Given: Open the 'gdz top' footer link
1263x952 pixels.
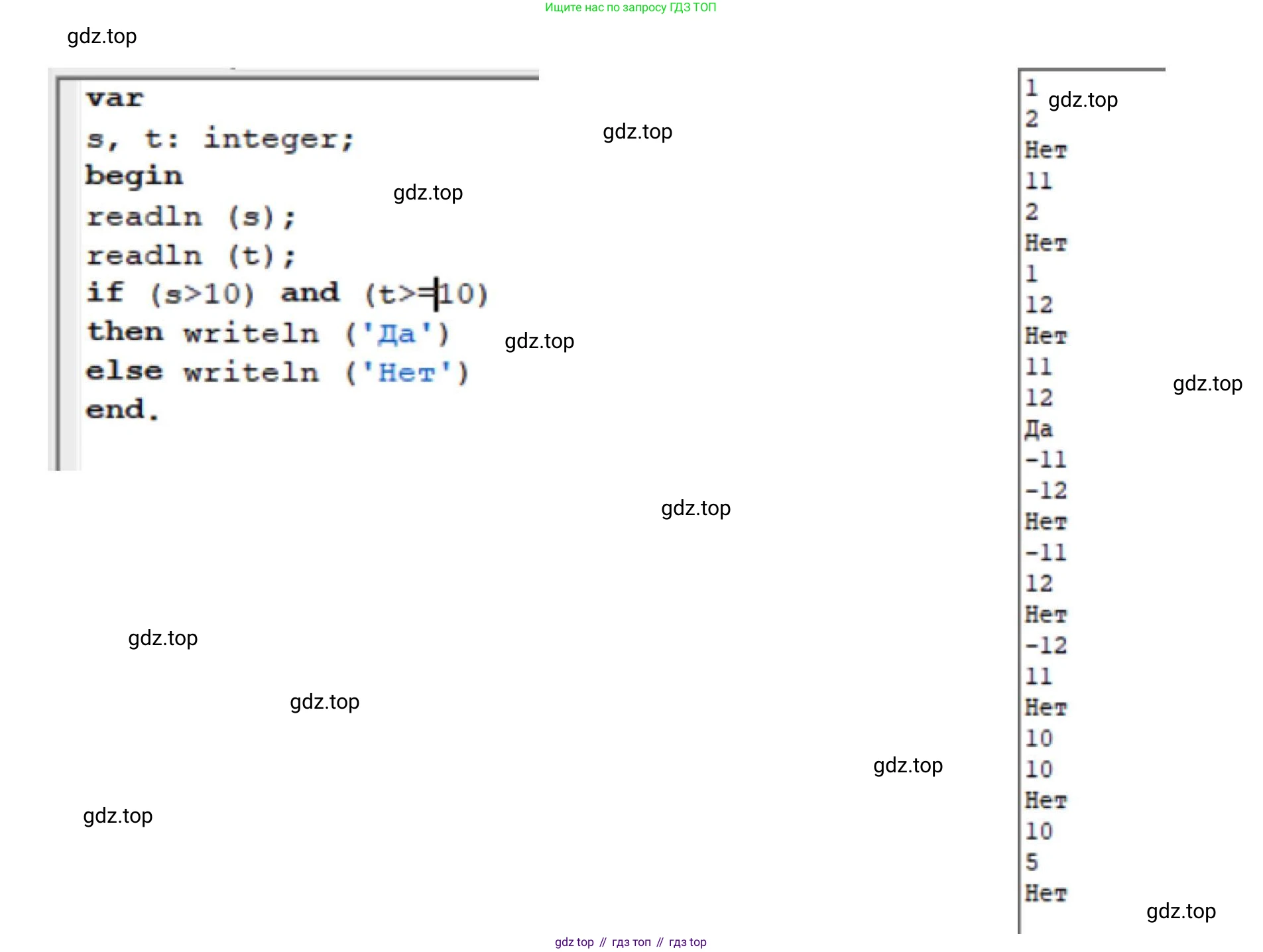Looking at the screenshot, I should tap(574, 942).
